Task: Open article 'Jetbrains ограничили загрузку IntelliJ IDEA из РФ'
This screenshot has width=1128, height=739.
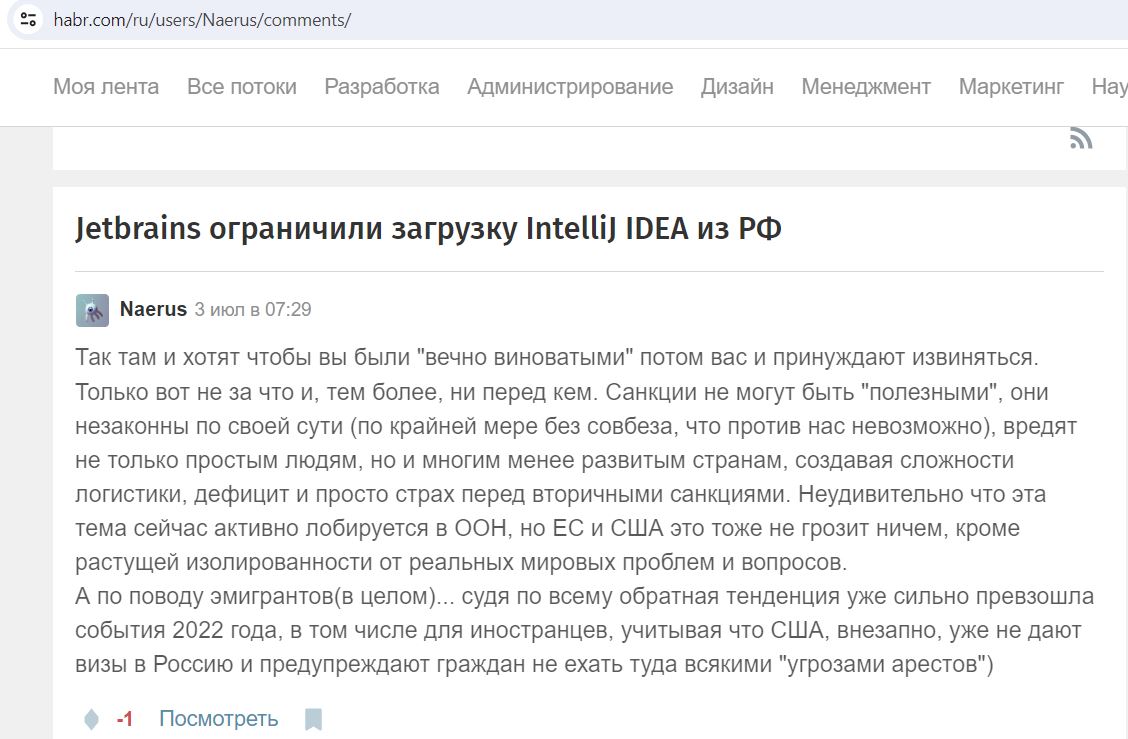Action: click(x=428, y=229)
